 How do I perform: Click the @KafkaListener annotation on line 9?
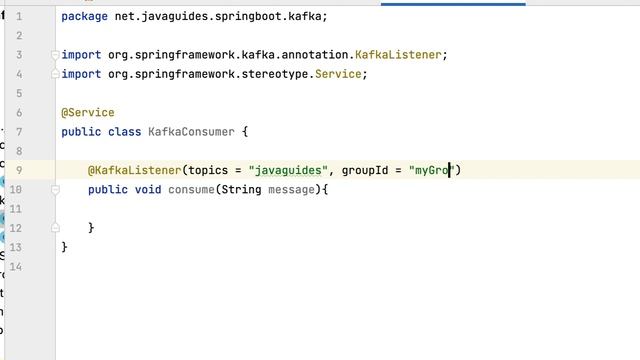134,170
